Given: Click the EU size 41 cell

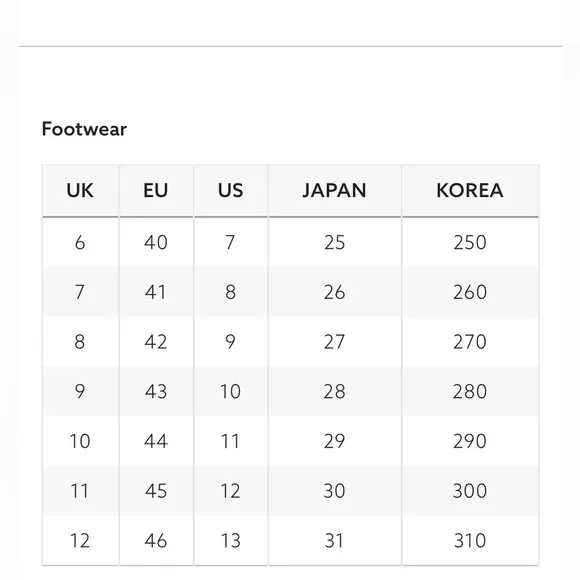Looking at the screenshot, I should (156, 292).
